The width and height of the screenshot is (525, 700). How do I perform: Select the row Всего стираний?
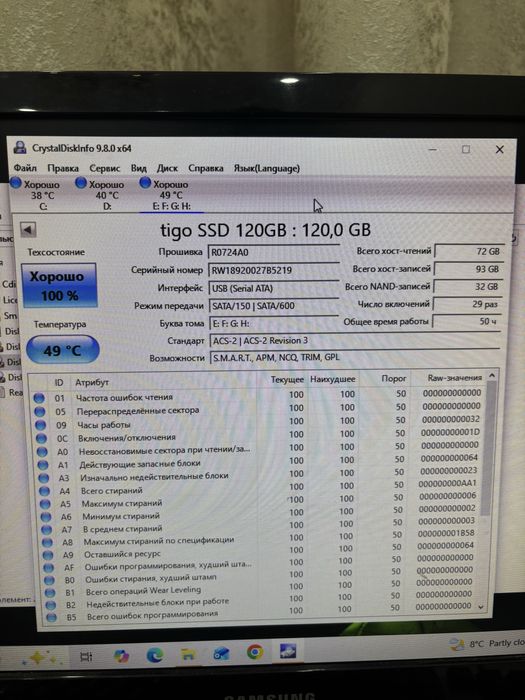coord(258,488)
